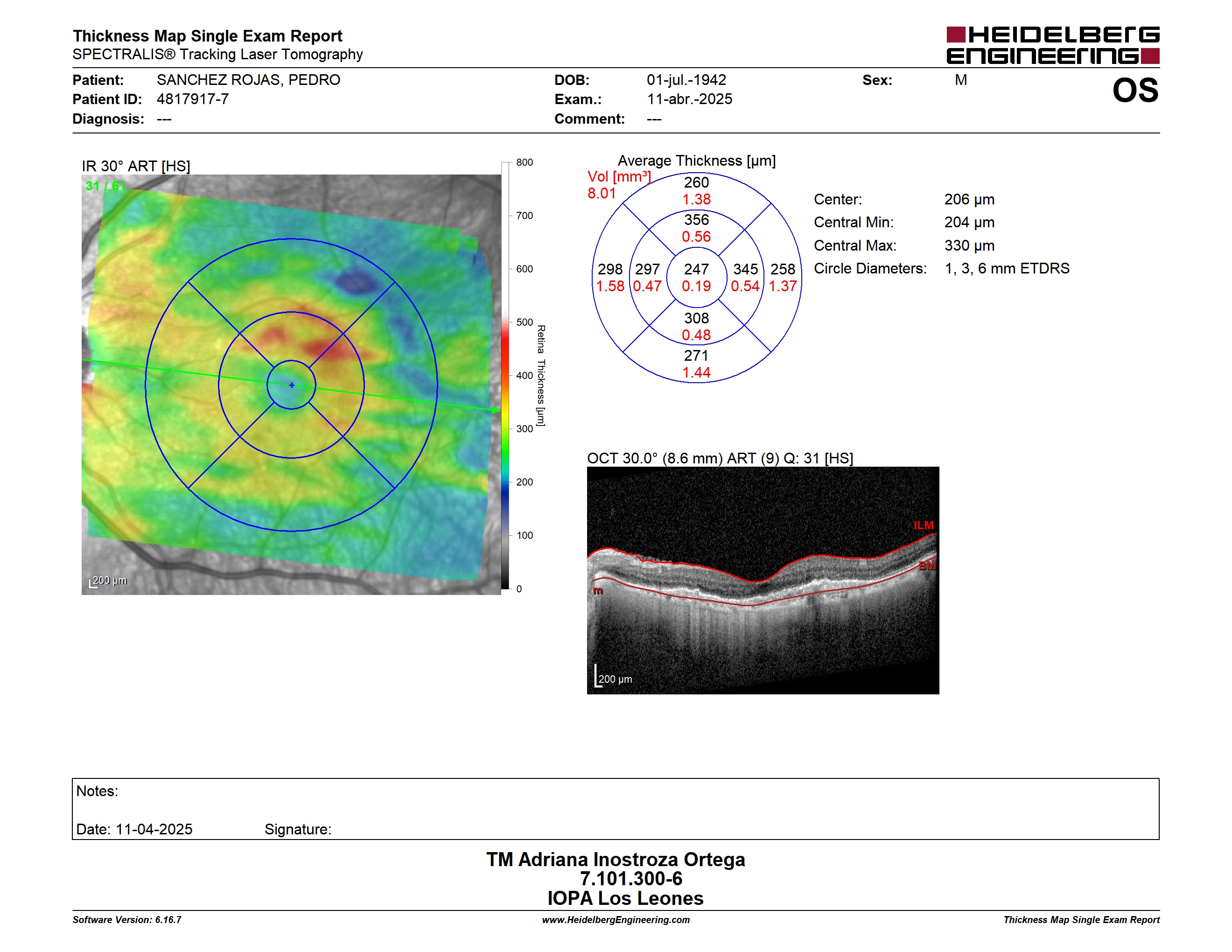Click the red ILM label on the OCT scan
Screen dimensions: 1232x952
pos(924,525)
